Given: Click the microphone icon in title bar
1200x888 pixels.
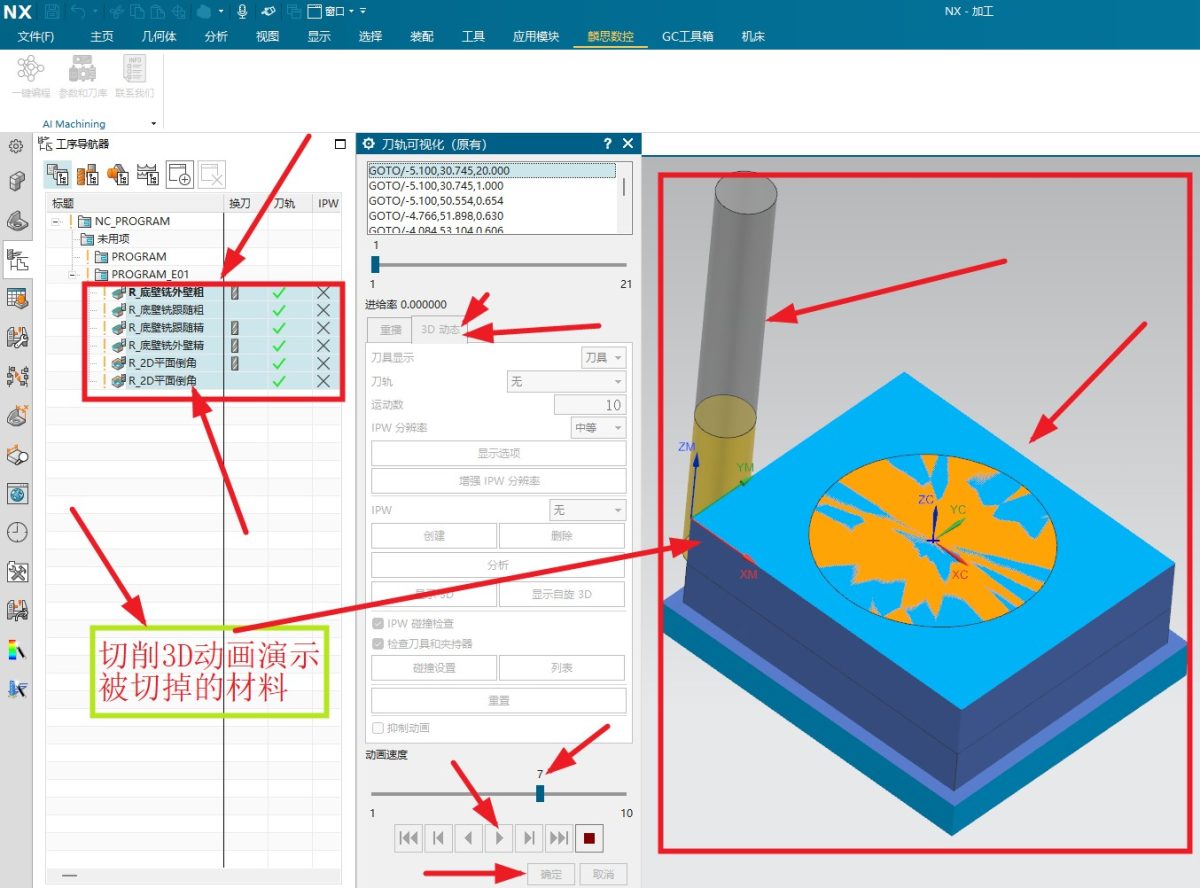Looking at the screenshot, I should click(x=242, y=11).
